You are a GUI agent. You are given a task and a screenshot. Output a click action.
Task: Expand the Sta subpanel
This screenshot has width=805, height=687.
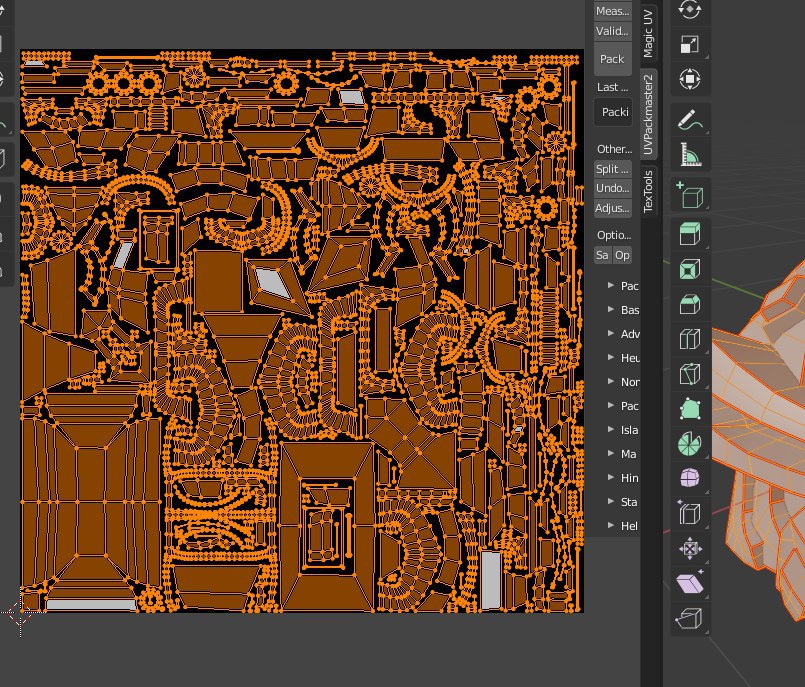(611, 501)
